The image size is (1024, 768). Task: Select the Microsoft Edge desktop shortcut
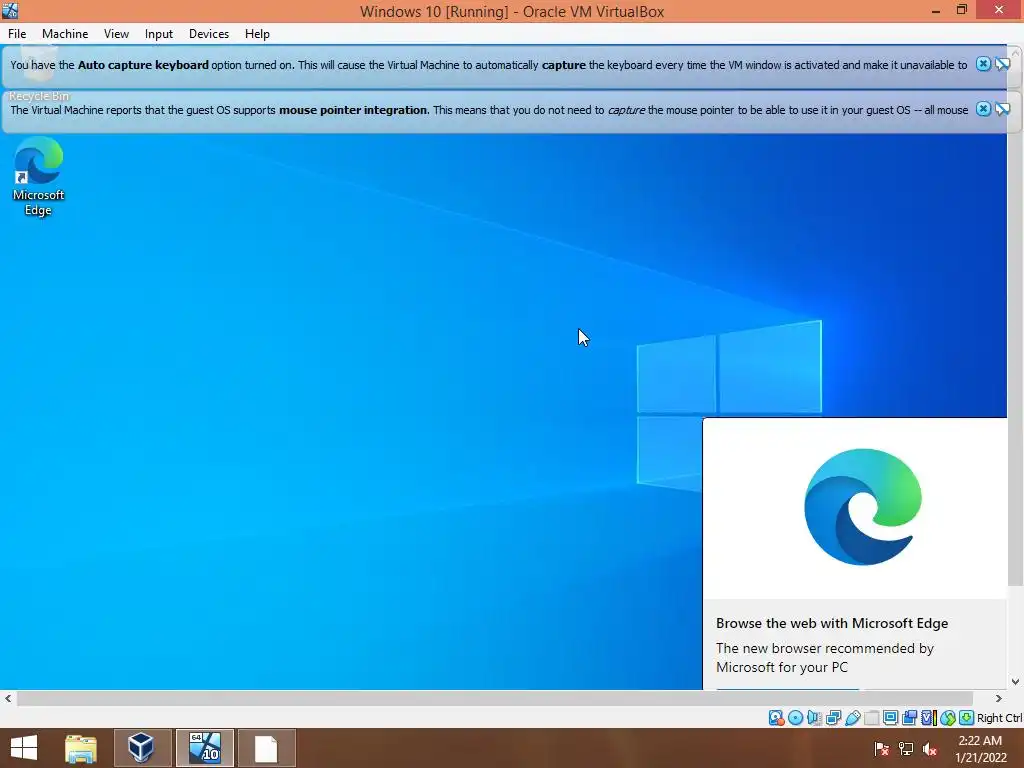(x=39, y=176)
